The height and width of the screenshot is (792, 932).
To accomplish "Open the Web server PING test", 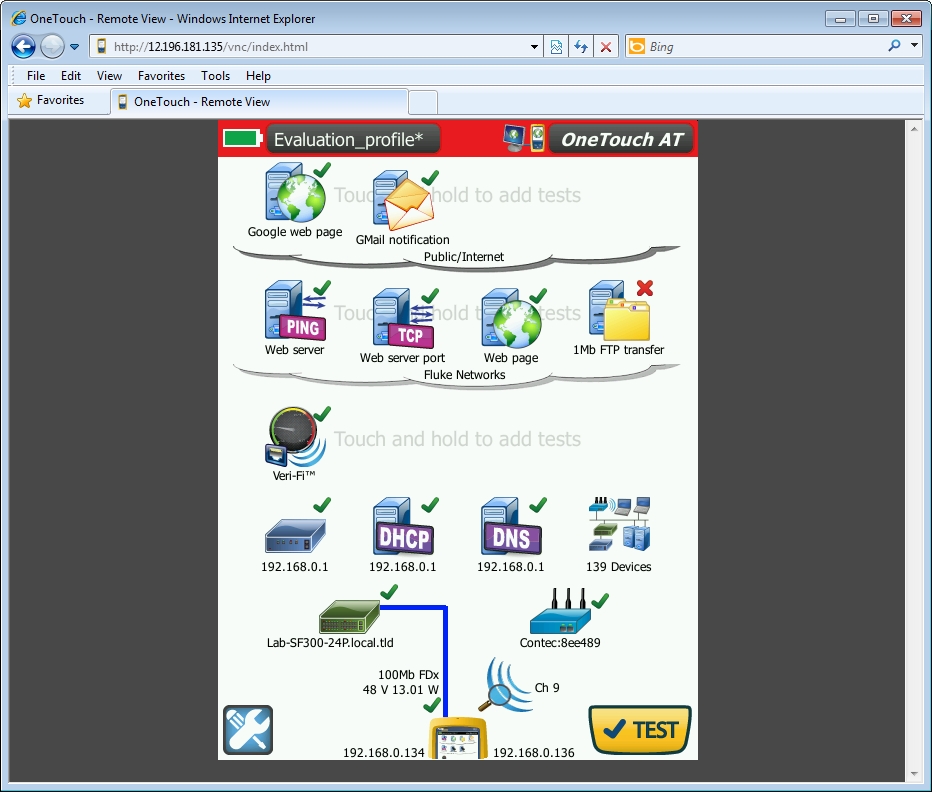I will pos(294,312).
